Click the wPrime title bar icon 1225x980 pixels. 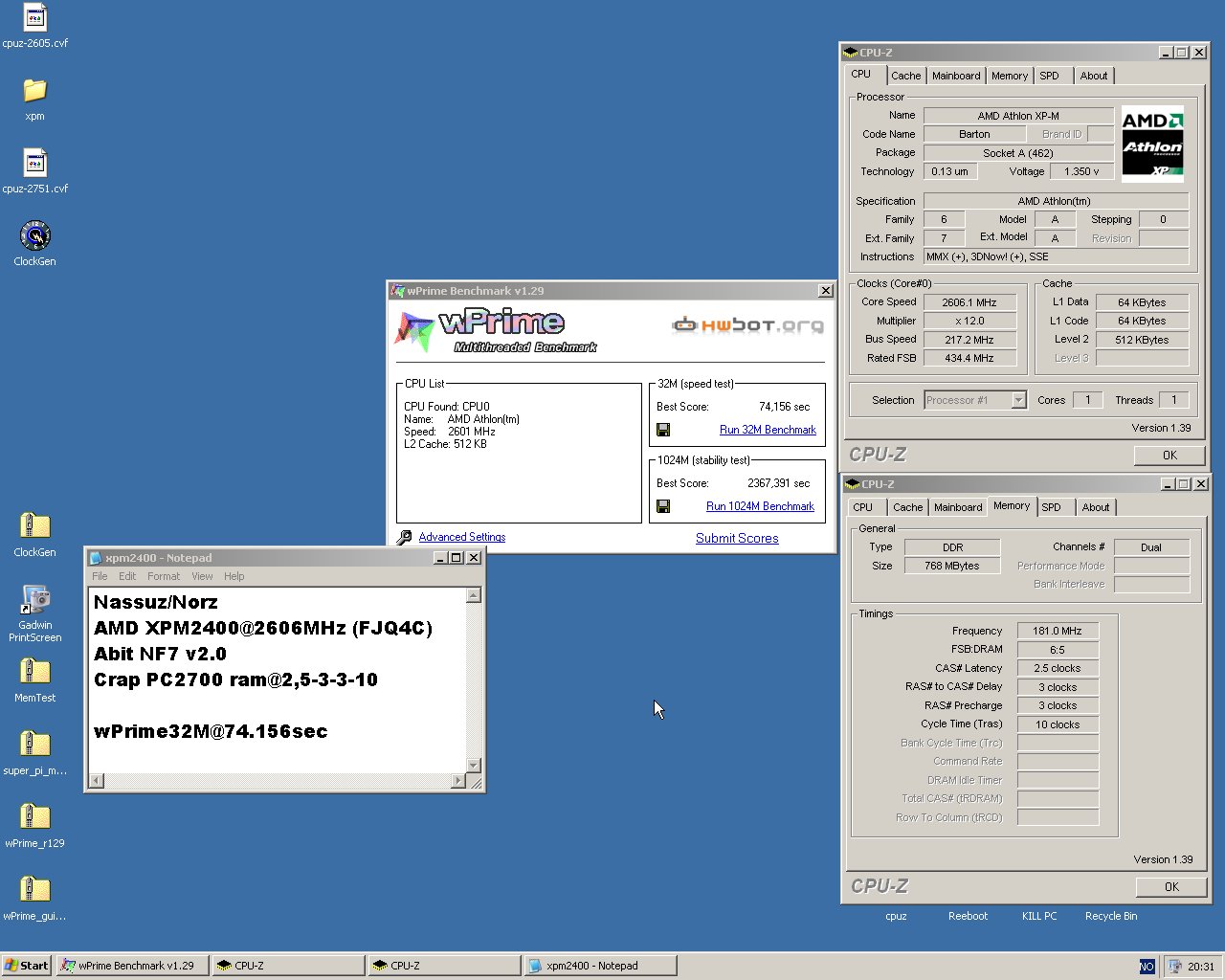click(x=397, y=291)
